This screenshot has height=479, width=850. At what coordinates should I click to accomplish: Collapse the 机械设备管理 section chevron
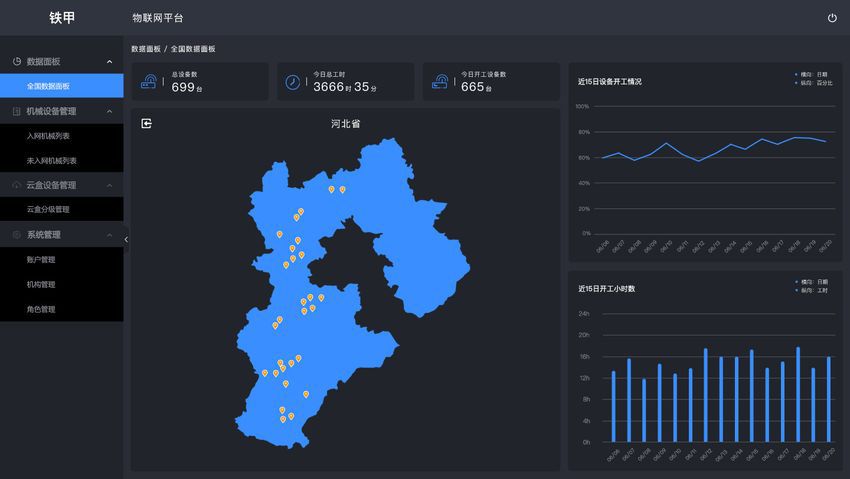click(x=109, y=111)
